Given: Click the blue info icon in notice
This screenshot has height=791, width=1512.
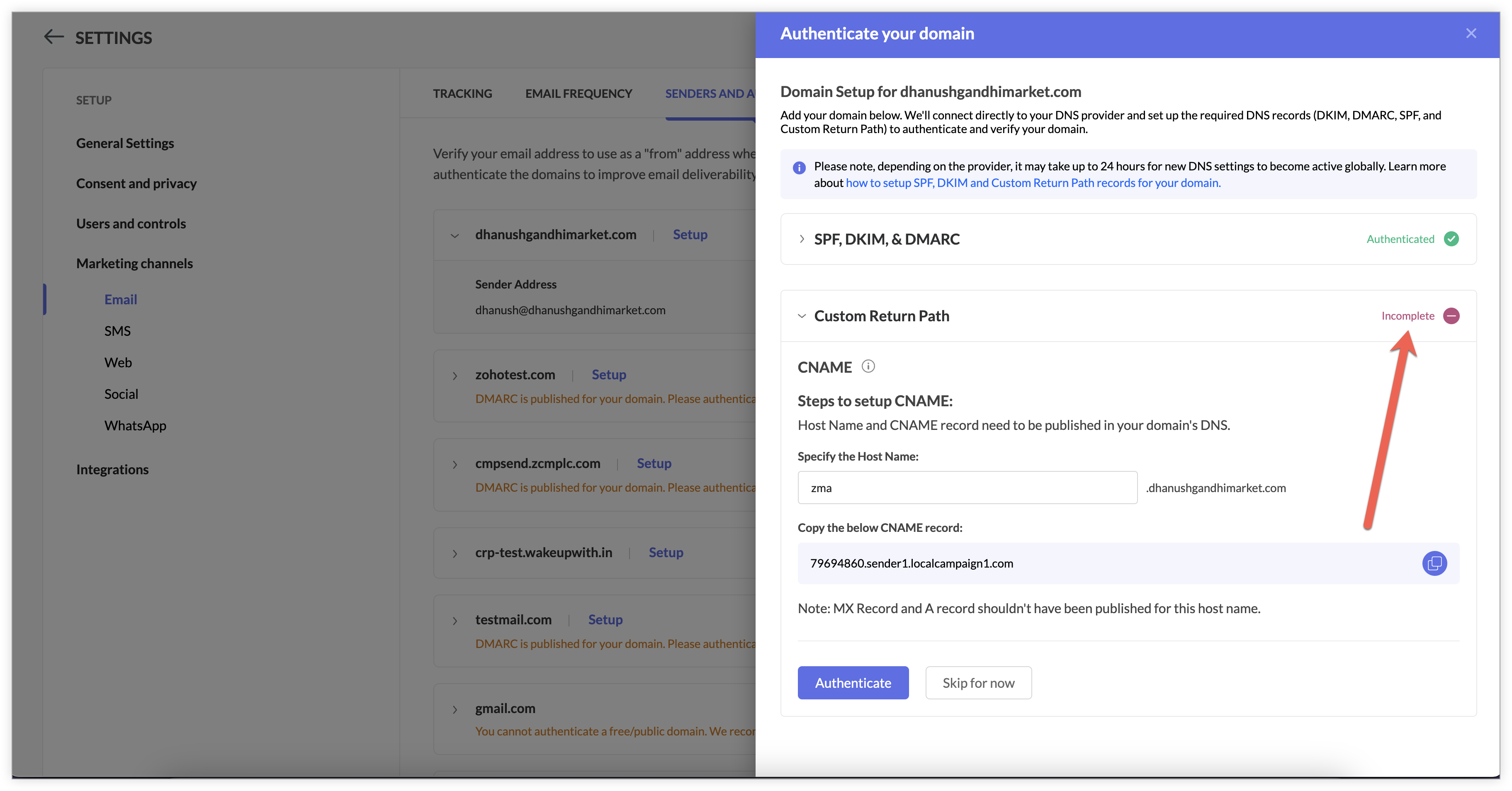Looking at the screenshot, I should click(799, 168).
